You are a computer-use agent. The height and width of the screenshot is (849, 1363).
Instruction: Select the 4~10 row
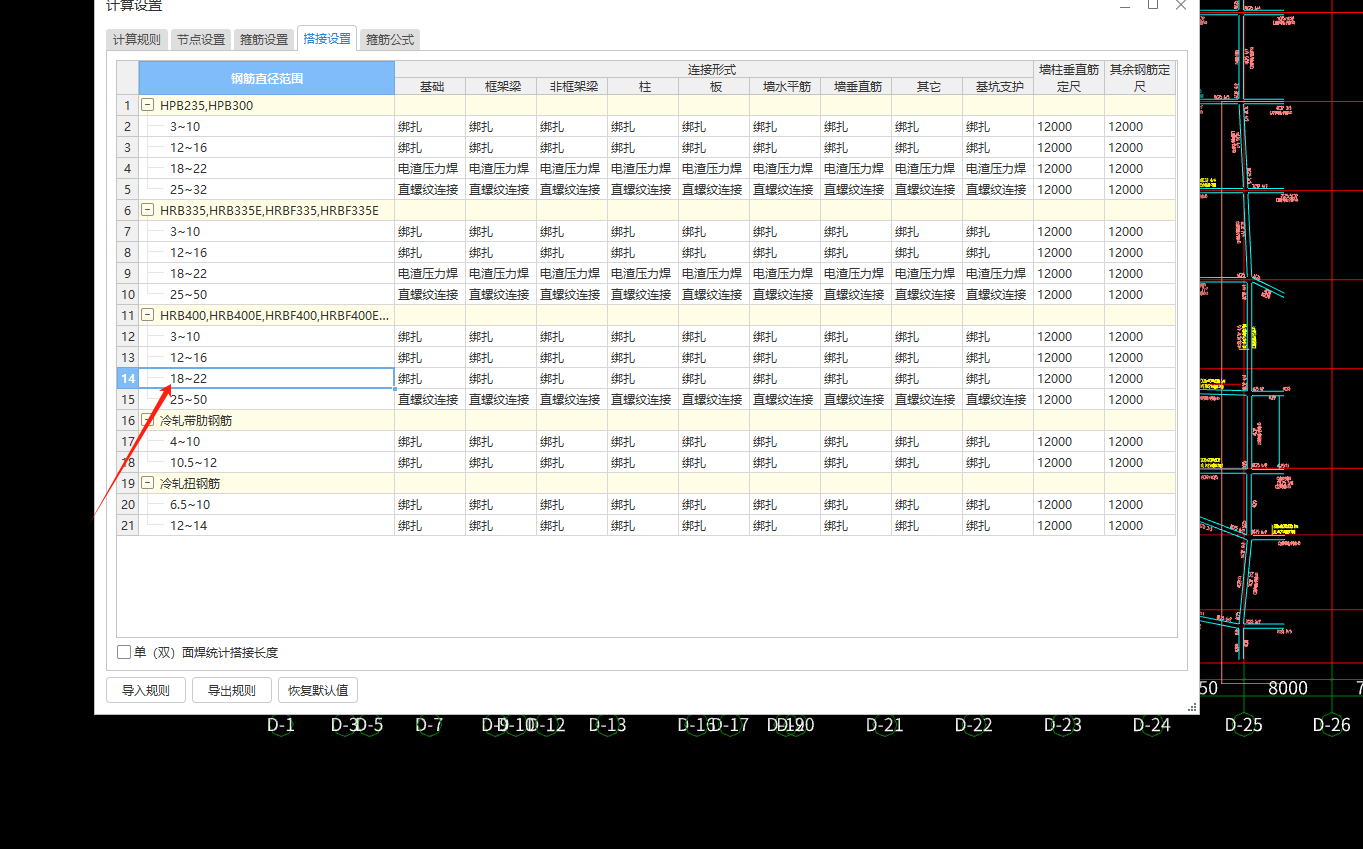tap(267, 441)
